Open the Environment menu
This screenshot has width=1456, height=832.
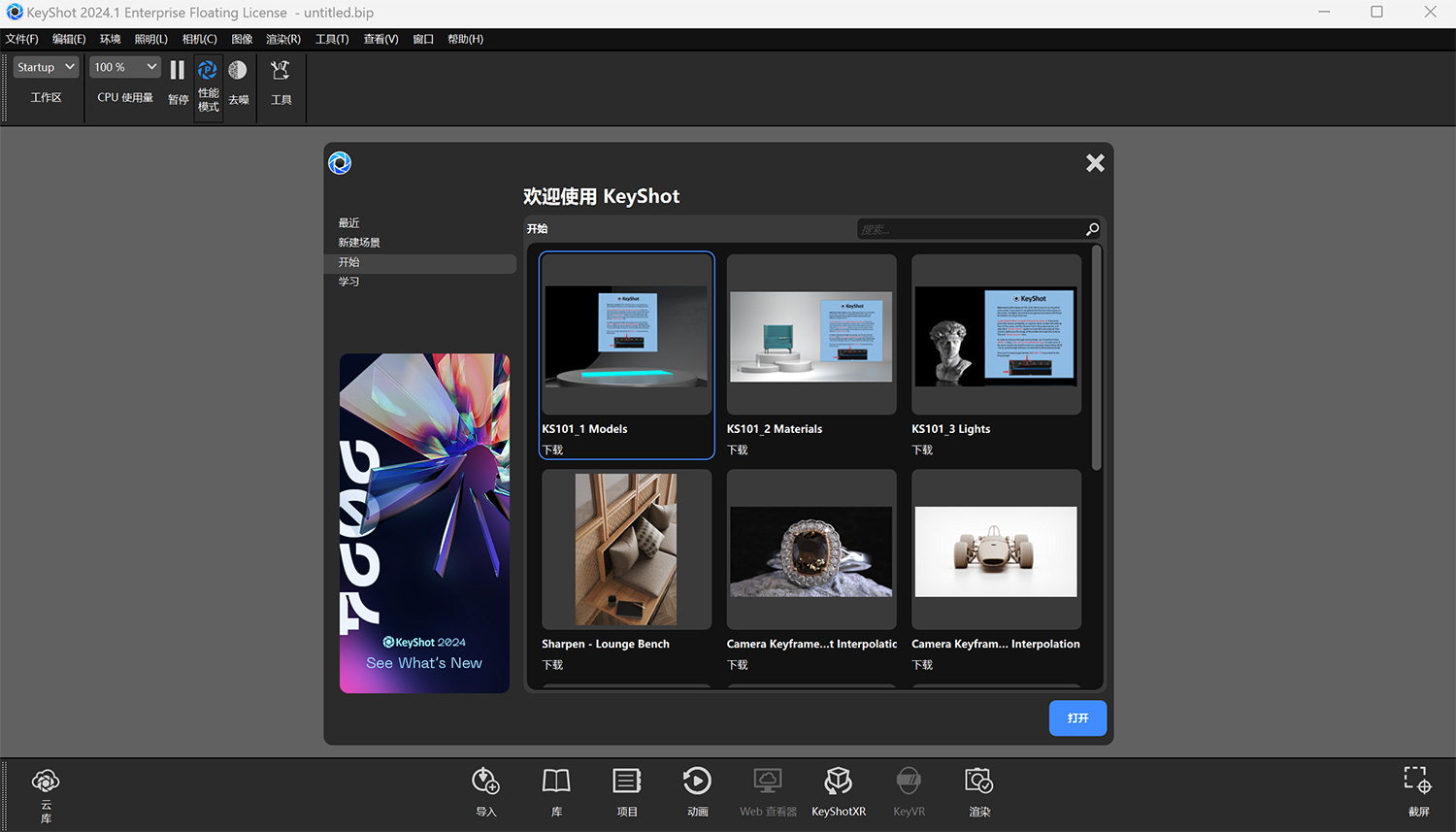click(x=111, y=39)
